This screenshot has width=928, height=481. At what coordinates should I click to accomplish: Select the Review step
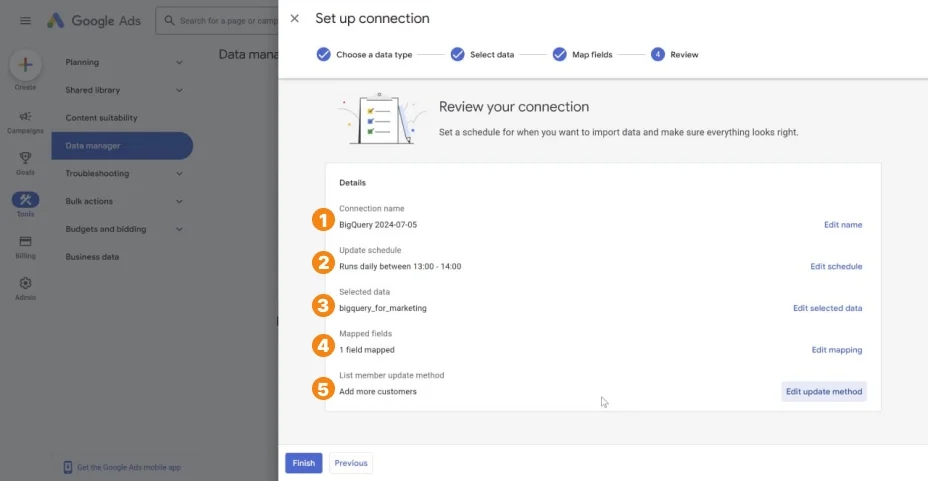(x=675, y=54)
